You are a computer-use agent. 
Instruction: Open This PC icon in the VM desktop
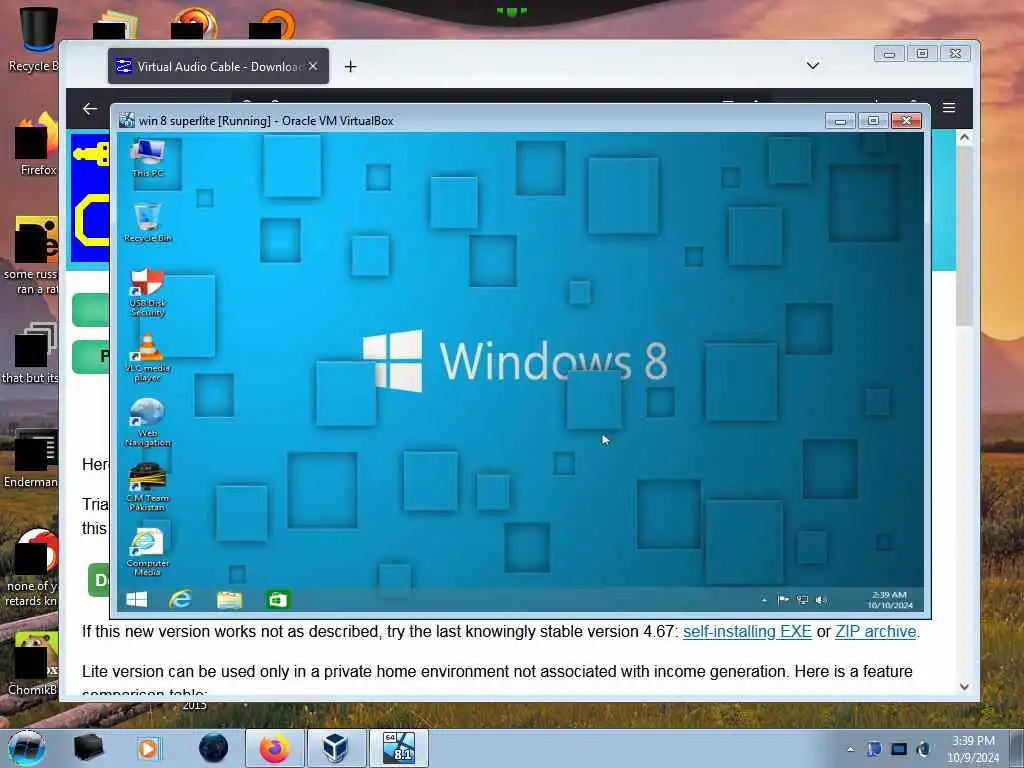(x=148, y=158)
